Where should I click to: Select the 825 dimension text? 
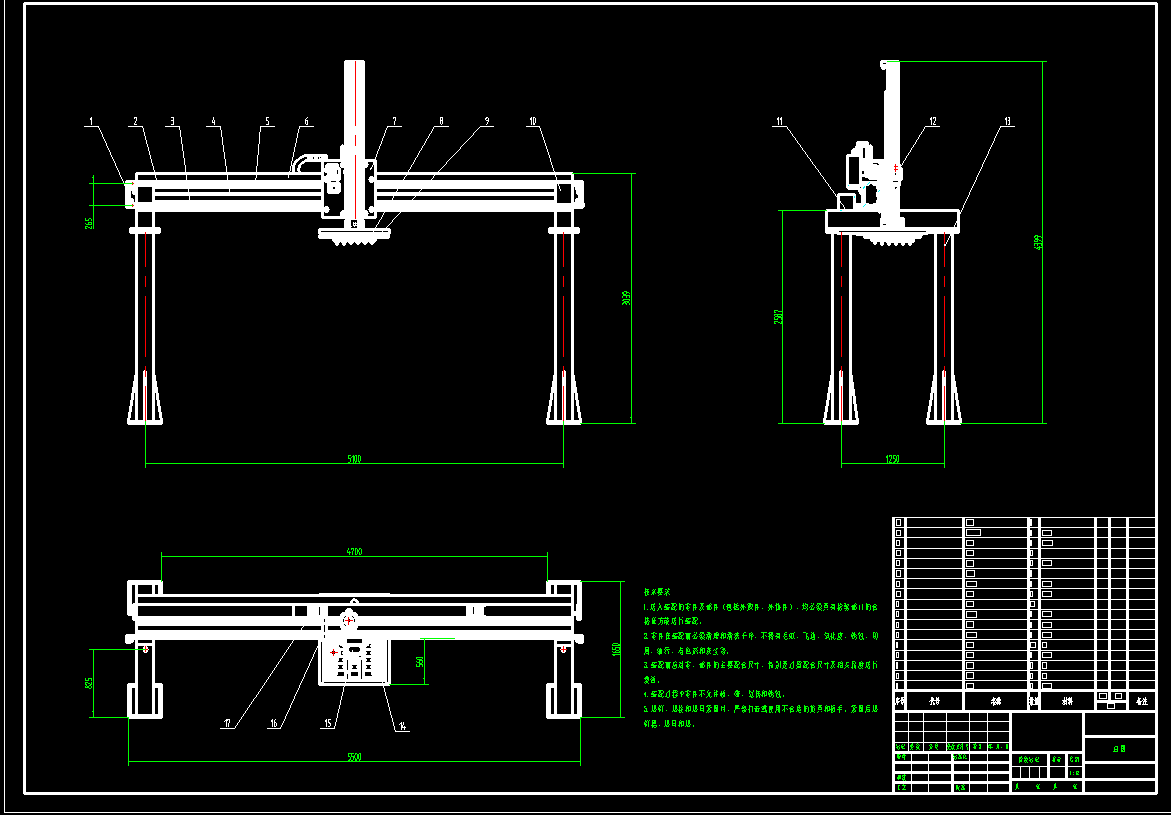(x=88, y=684)
